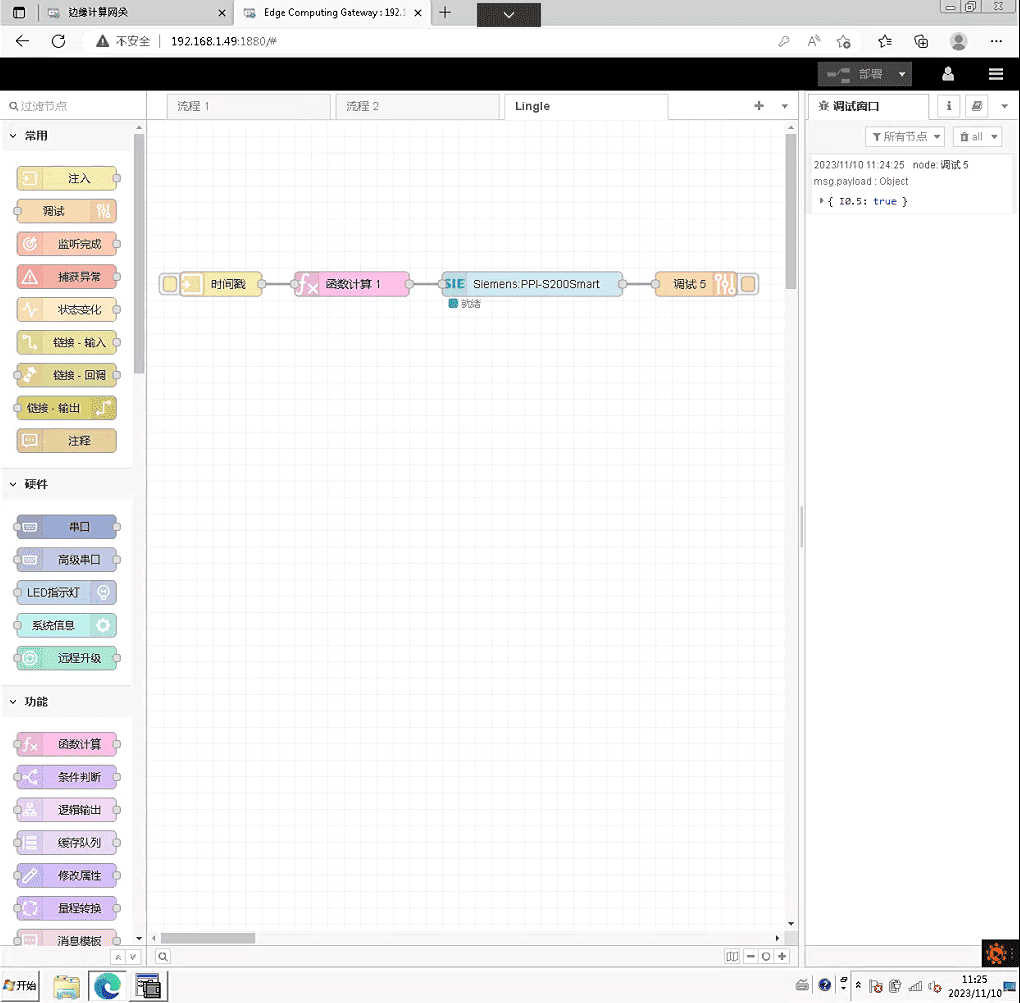Expand the I0.5 payload object in debug
1020x1003 pixels.
[x=822, y=201]
